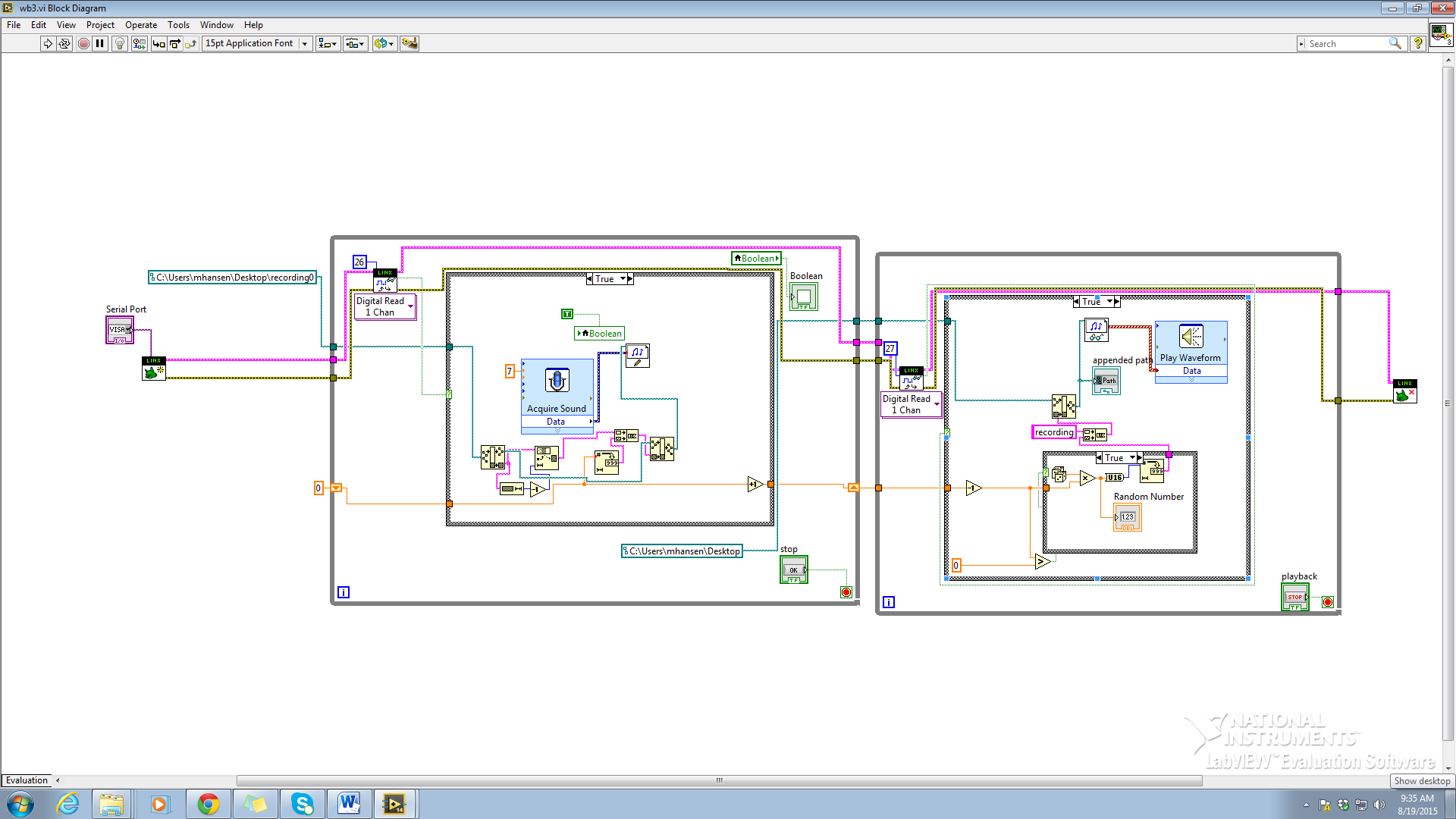This screenshot has width=1456, height=819.
Task: Toggle Highlight Execution light bulb
Action: tap(120, 43)
